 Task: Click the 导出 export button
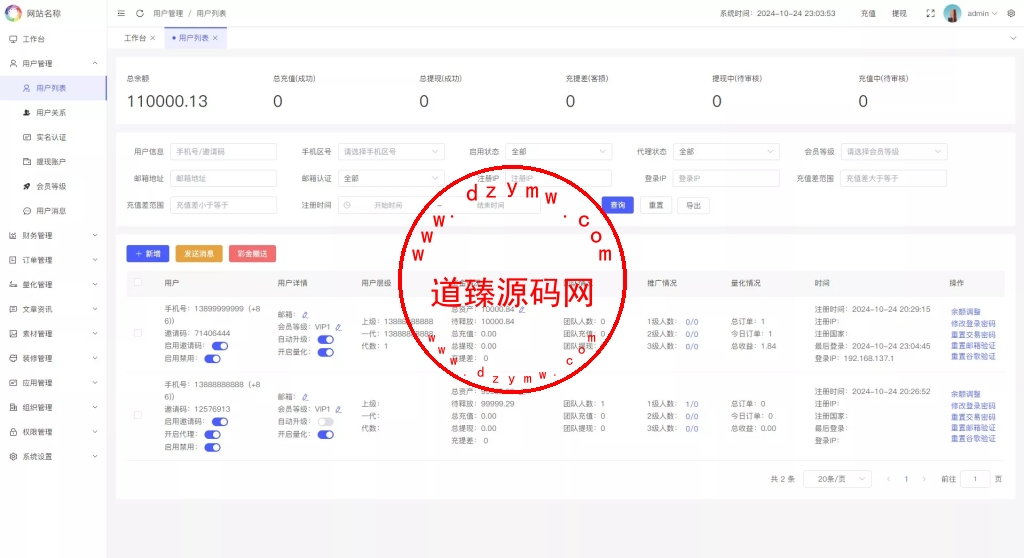point(694,205)
